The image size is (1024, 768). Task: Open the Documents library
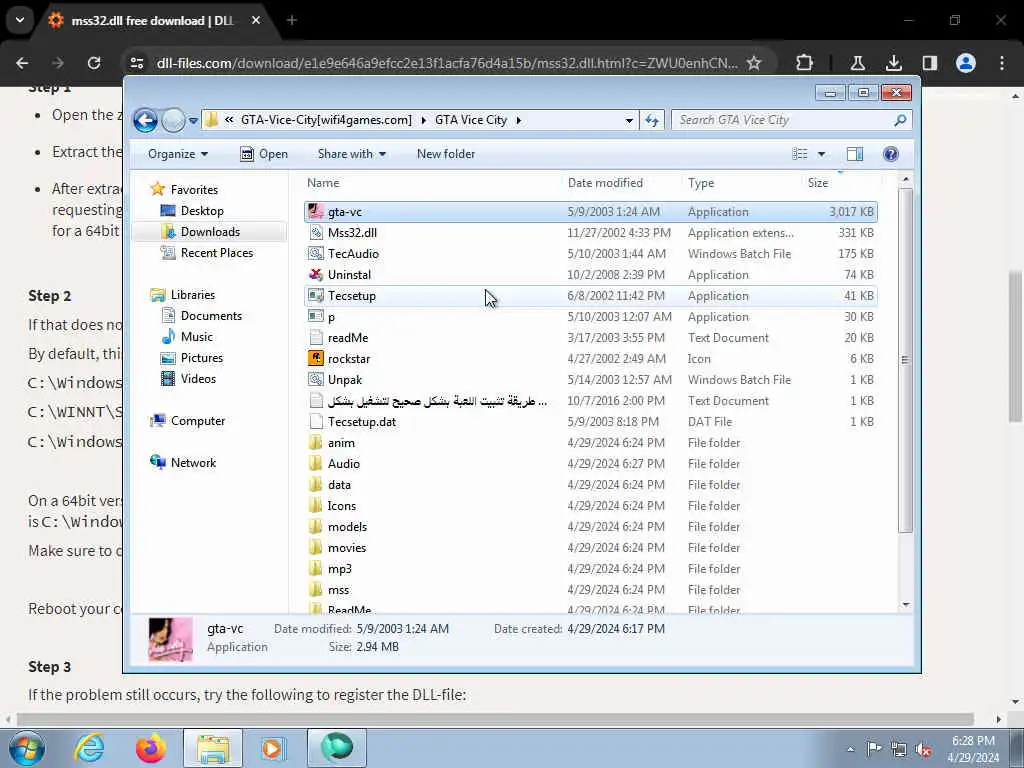pos(211,315)
